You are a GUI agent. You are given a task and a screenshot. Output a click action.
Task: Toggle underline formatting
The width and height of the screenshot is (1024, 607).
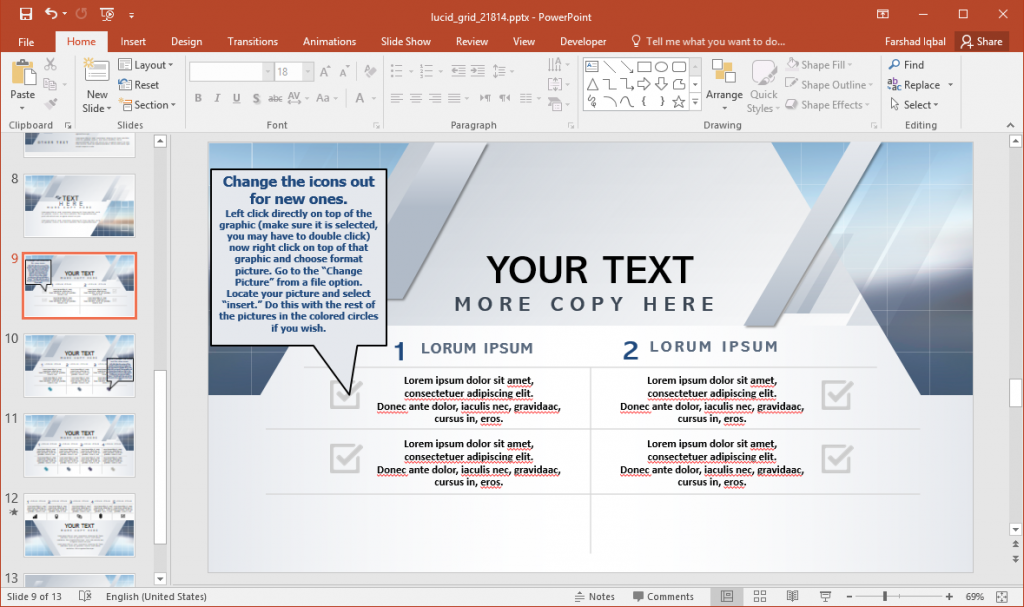[236, 98]
